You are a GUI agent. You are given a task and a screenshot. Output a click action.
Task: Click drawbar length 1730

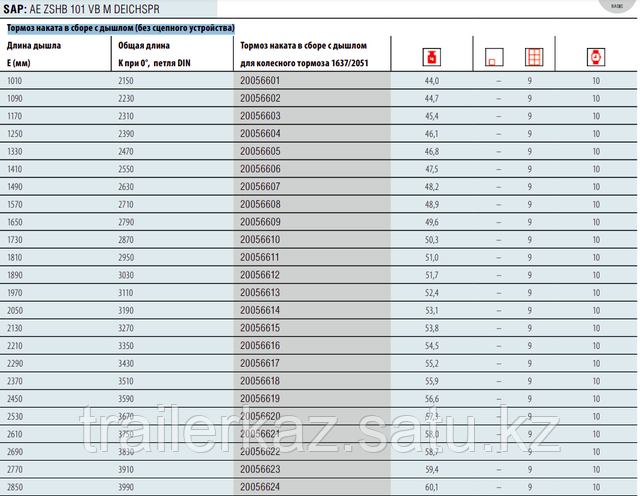pyautogui.click(x=15, y=240)
